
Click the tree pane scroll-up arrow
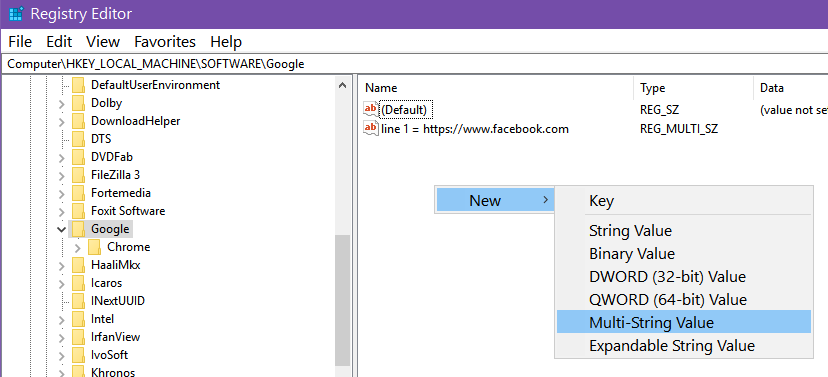tap(343, 85)
